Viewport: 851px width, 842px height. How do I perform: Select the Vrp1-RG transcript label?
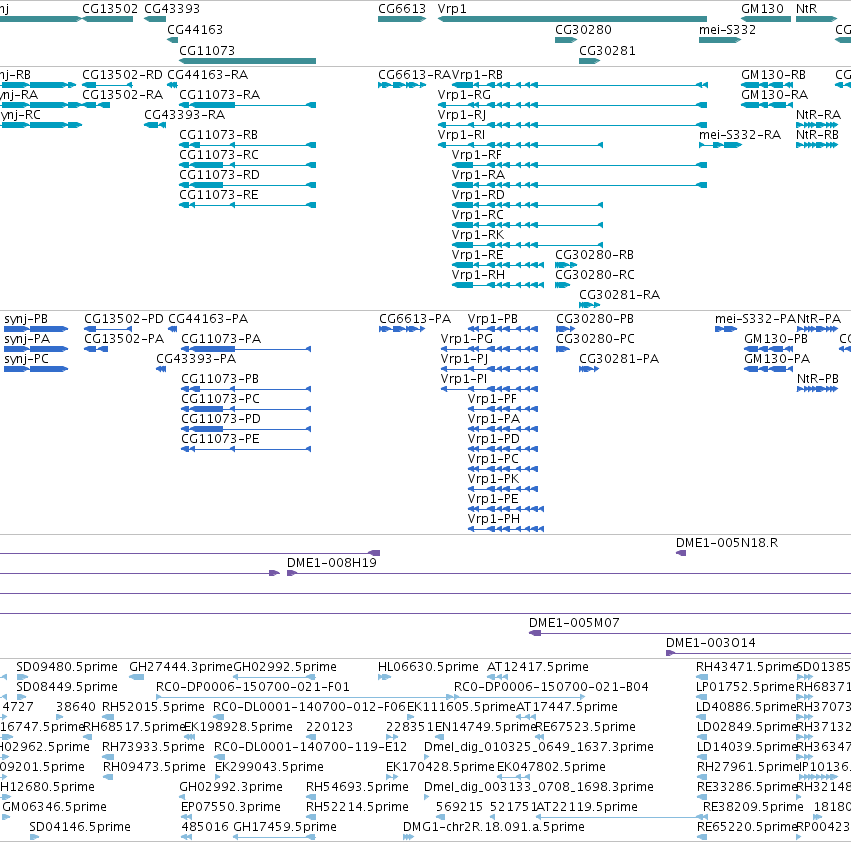[x=464, y=94]
